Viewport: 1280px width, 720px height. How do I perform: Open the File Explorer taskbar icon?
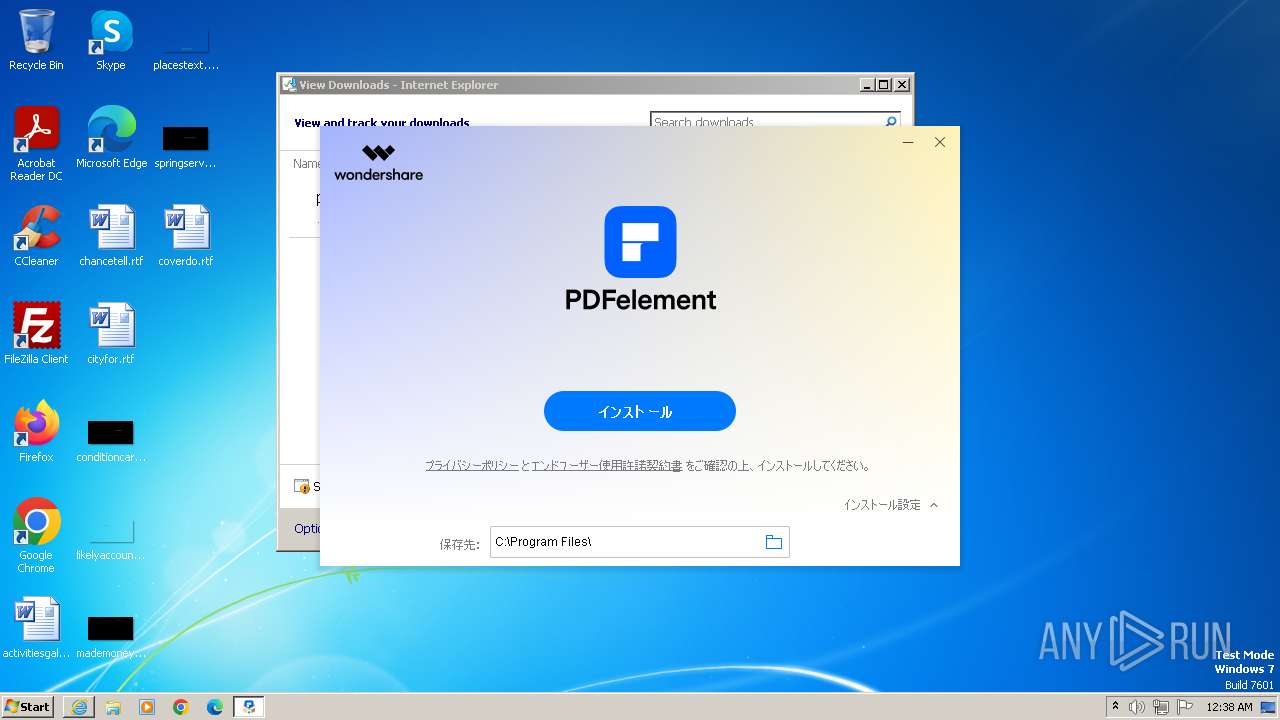tap(113, 707)
